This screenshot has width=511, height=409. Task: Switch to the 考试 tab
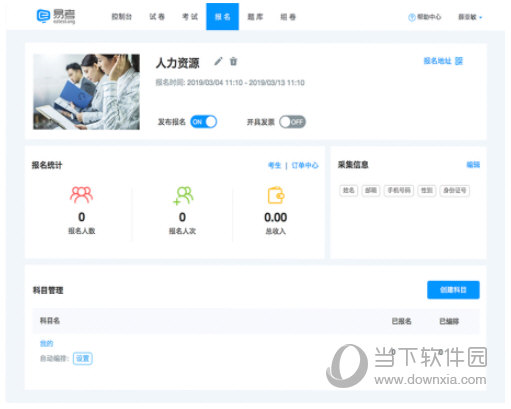(190, 17)
